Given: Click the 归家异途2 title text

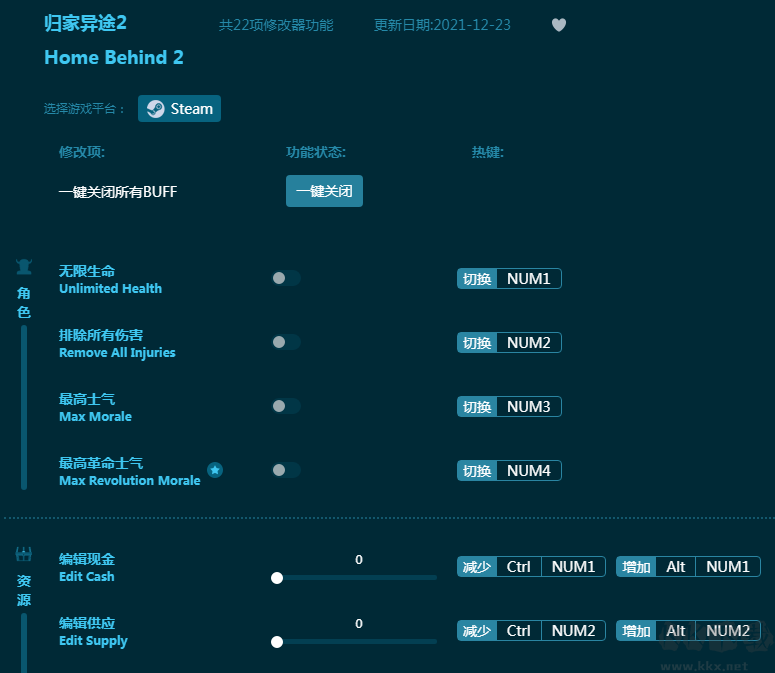Looking at the screenshot, I should pyautogui.click(x=86, y=23).
